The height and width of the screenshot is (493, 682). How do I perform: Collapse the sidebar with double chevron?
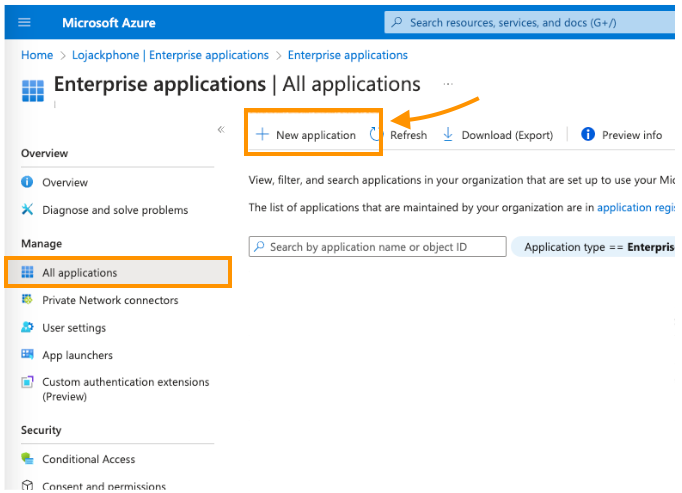(221, 129)
